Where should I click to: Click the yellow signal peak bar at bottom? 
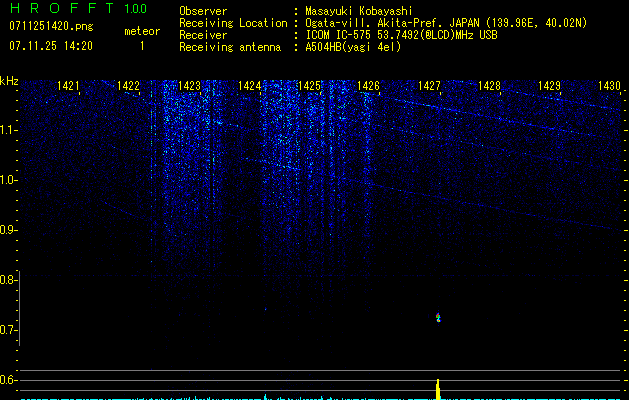(438, 389)
